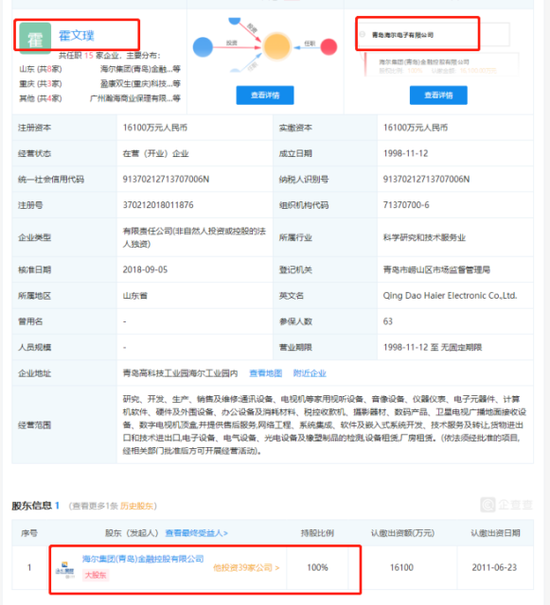This screenshot has width=550, height=605.
Task: Select 科学研究和技术服务业 industry value
Action: point(424,237)
